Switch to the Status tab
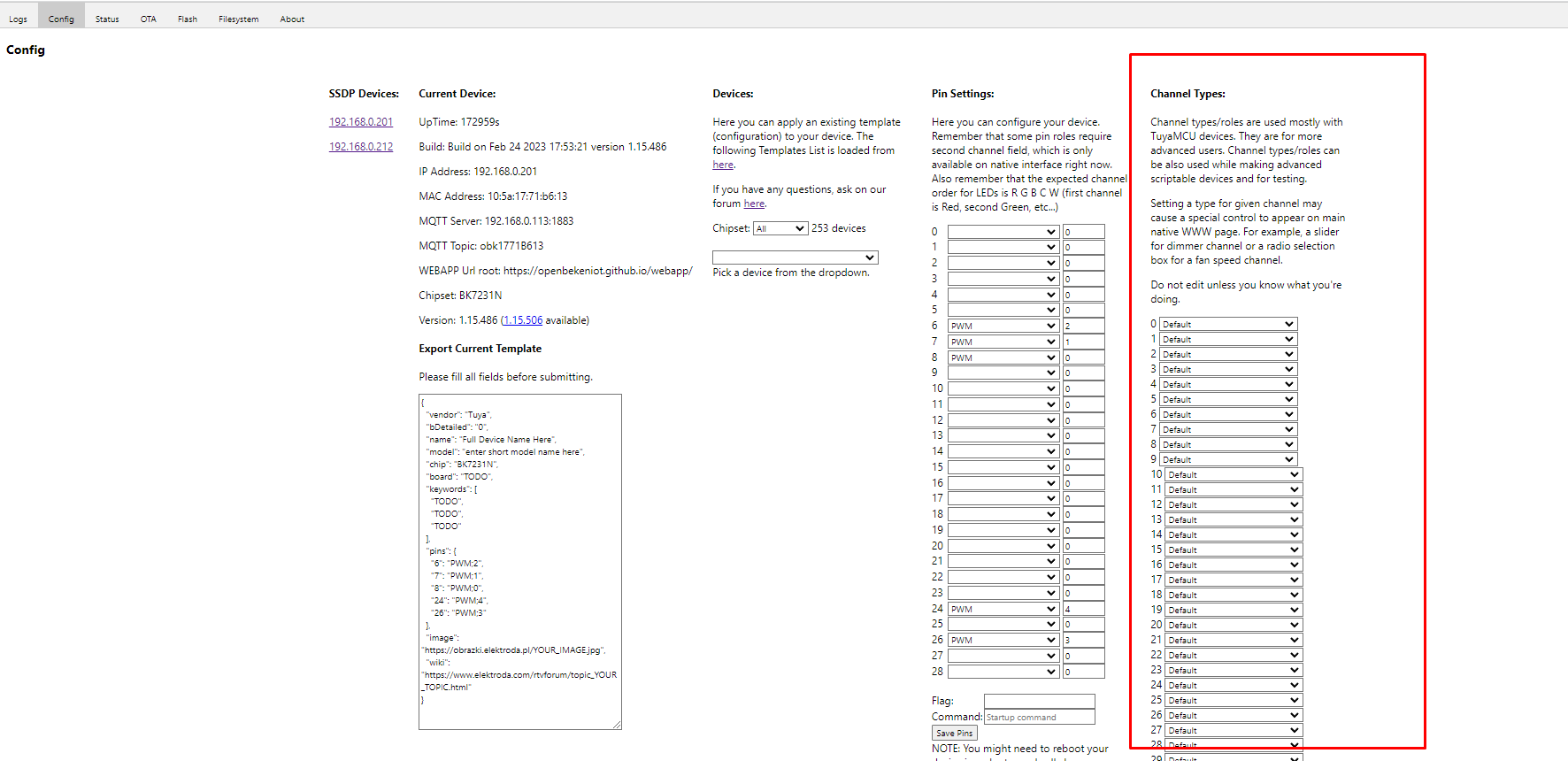This screenshot has height=761, width=1568. coord(107,19)
